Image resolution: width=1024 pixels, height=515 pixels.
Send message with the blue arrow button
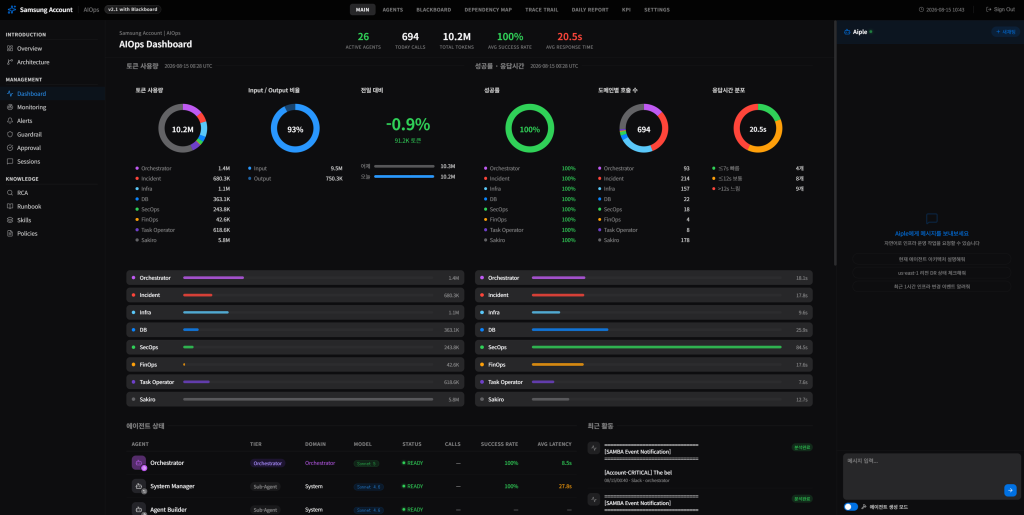pyautogui.click(x=1010, y=490)
